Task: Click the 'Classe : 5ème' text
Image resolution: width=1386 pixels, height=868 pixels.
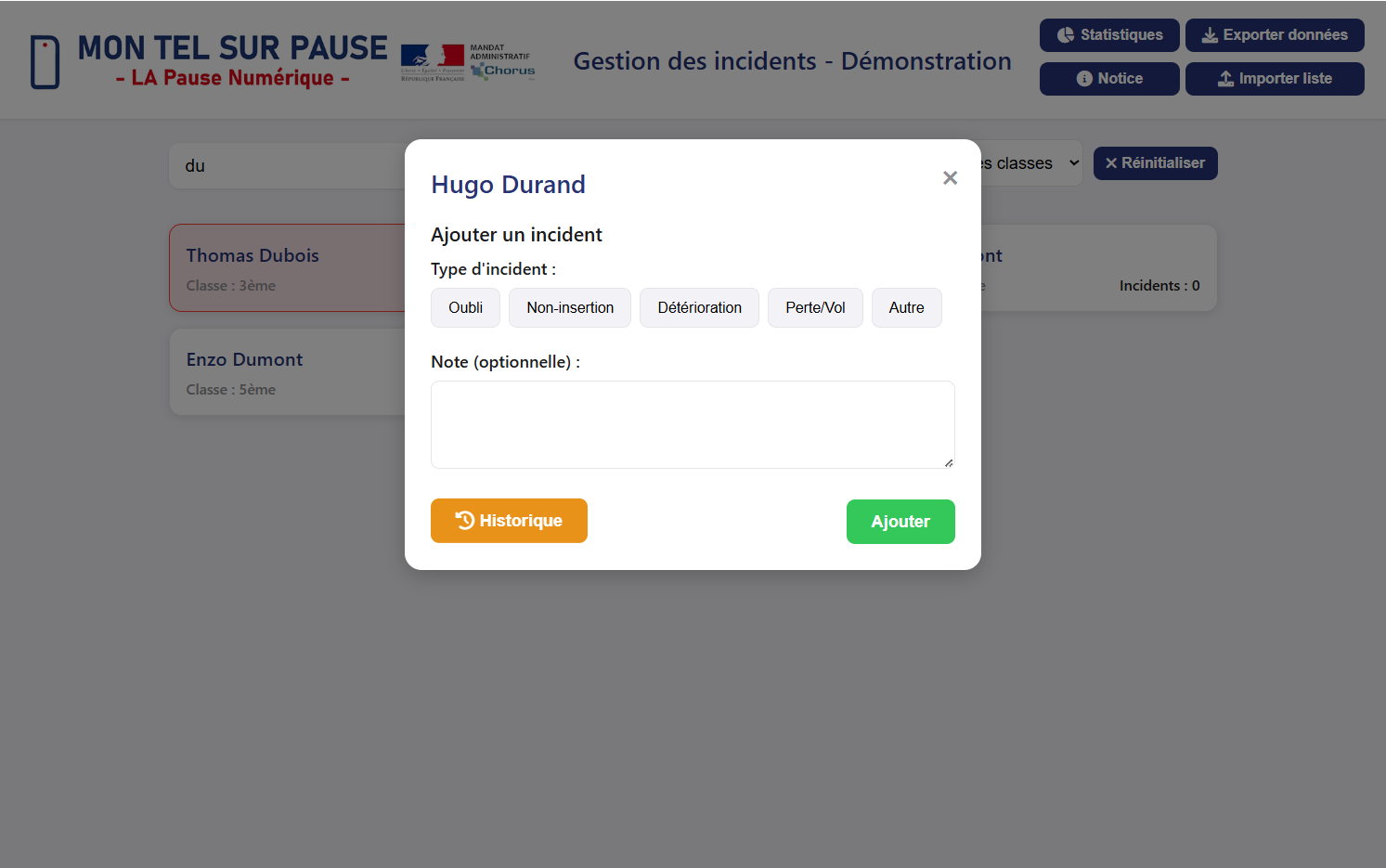Action: point(231,390)
